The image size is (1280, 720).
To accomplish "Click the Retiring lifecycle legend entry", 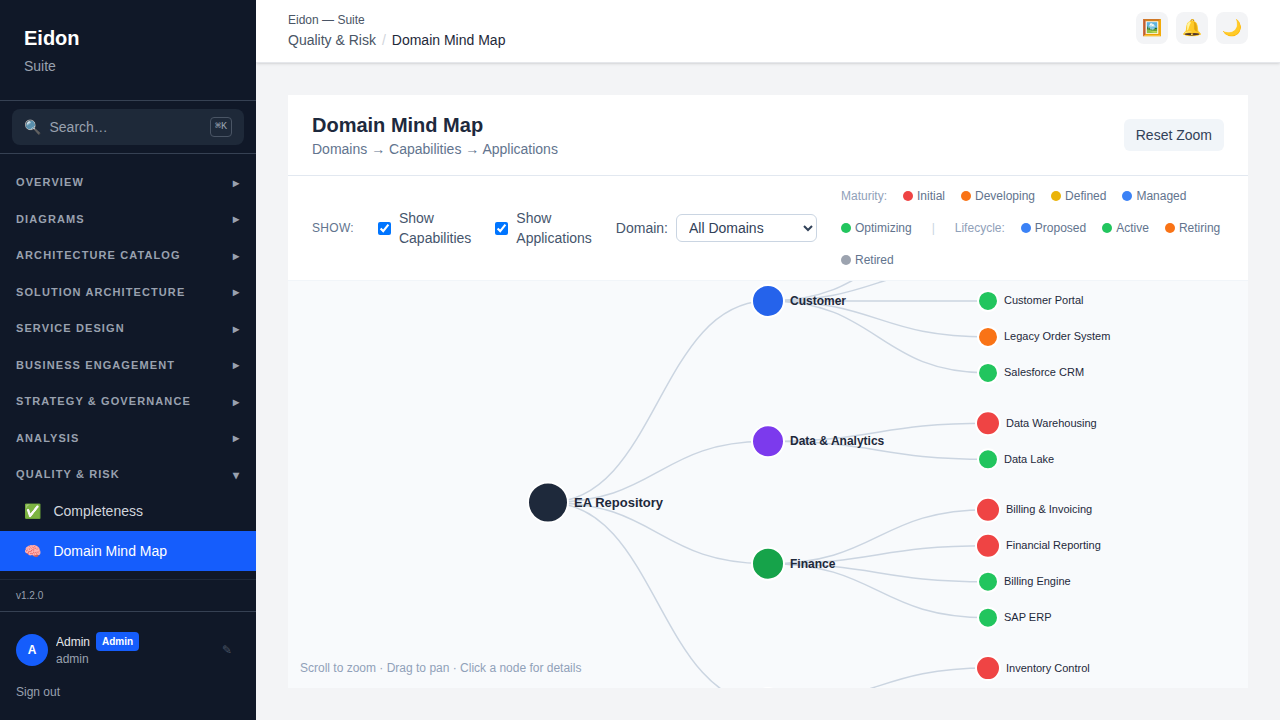I will pyautogui.click(x=1192, y=228).
